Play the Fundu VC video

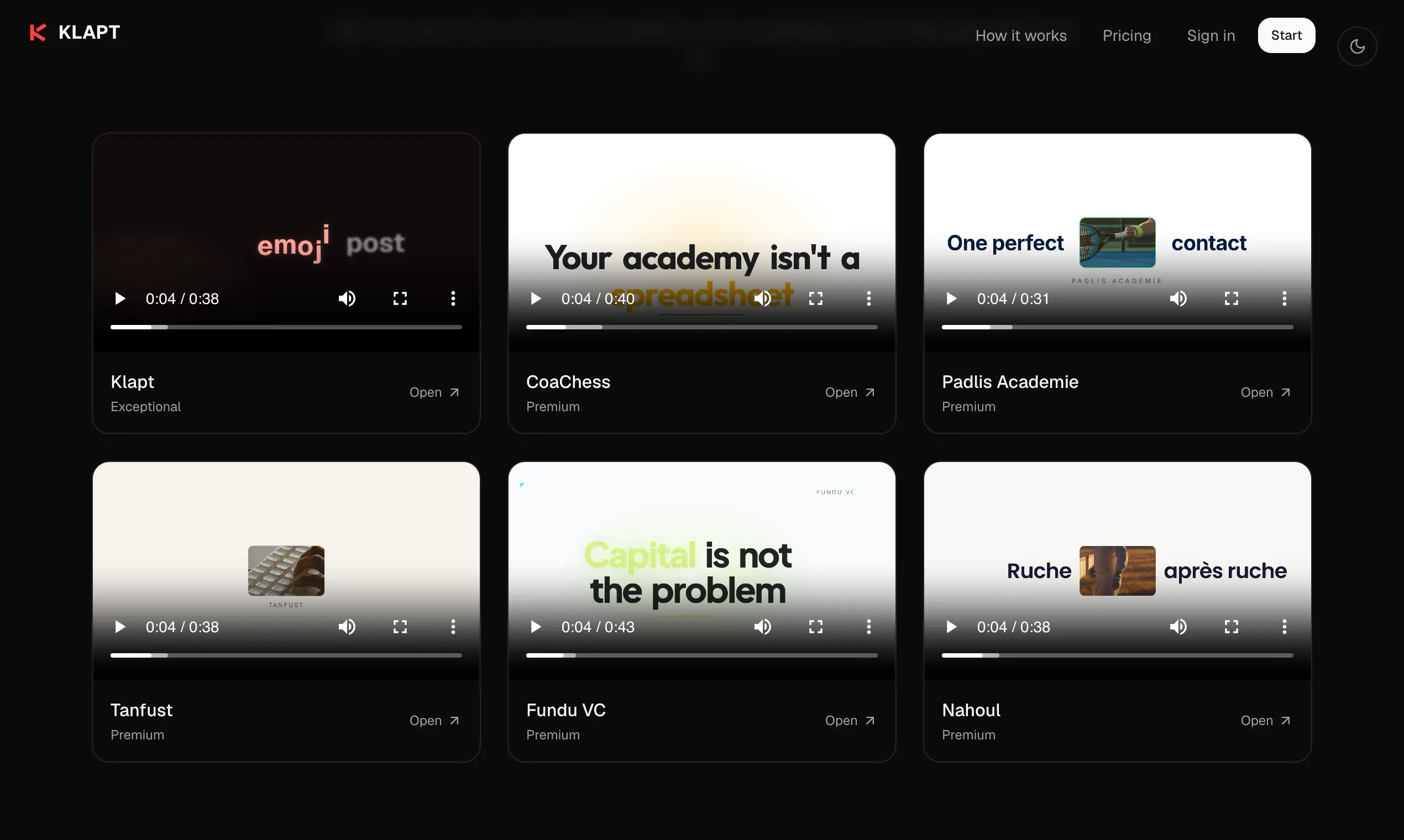pyautogui.click(x=536, y=627)
